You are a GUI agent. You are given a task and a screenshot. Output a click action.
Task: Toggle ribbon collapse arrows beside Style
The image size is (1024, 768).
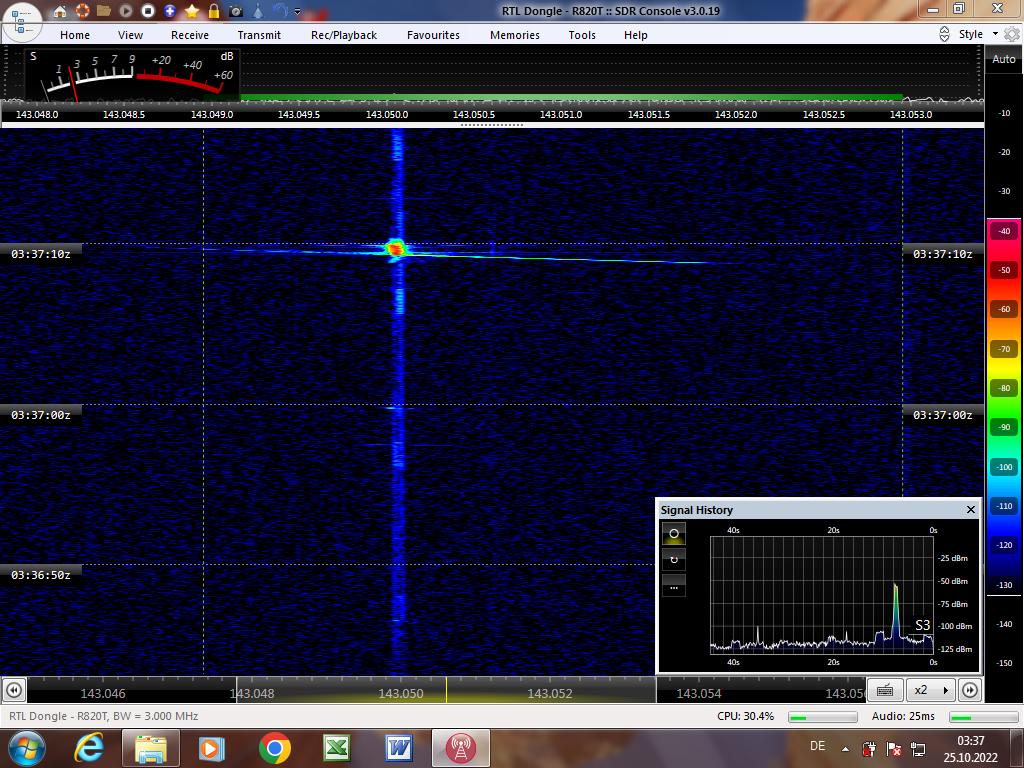pos(944,35)
